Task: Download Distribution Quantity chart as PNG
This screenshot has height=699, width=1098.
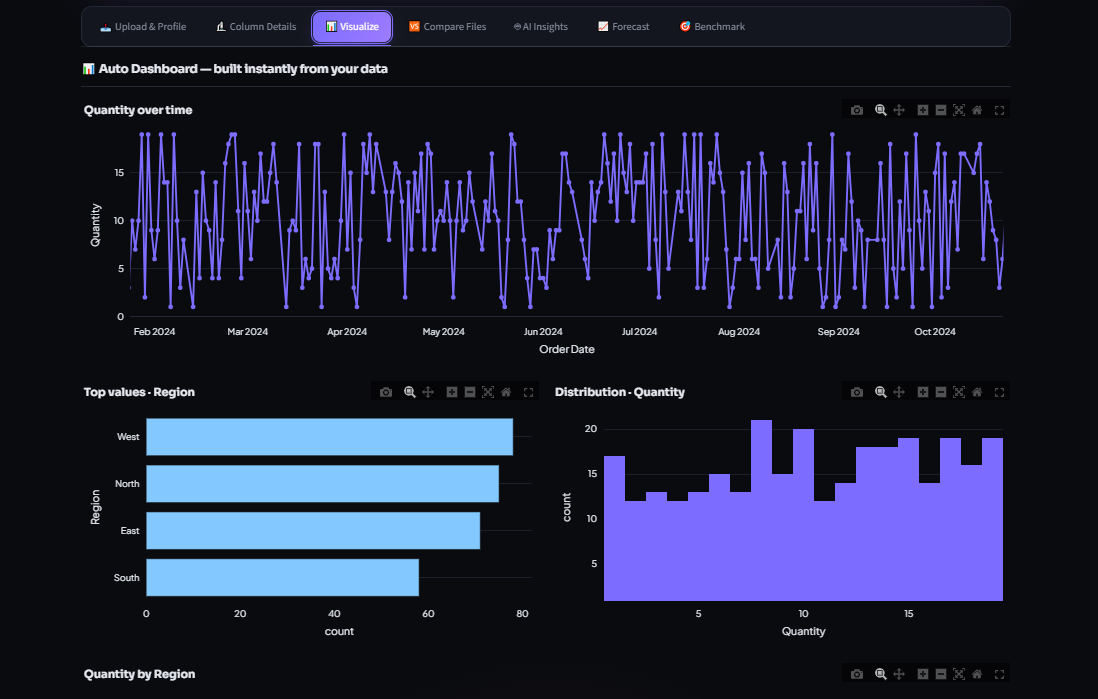Action: [856, 392]
